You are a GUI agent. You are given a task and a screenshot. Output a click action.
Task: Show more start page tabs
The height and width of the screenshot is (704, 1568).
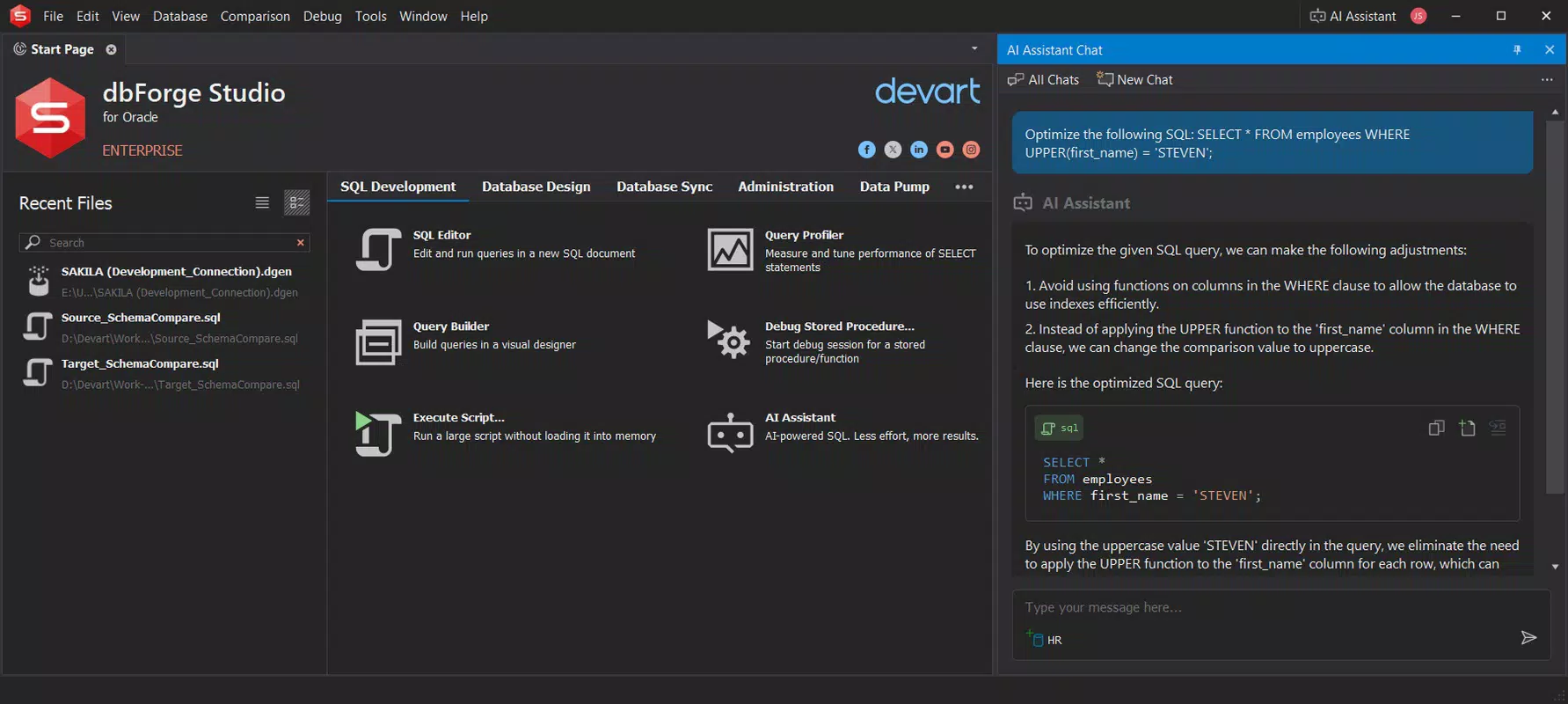coord(964,187)
